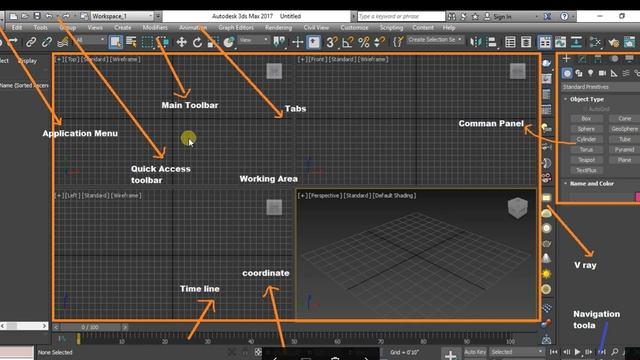The width and height of the screenshot is (640, 360).
Task: Open the Customize menu
Action: tap(354, 27)
